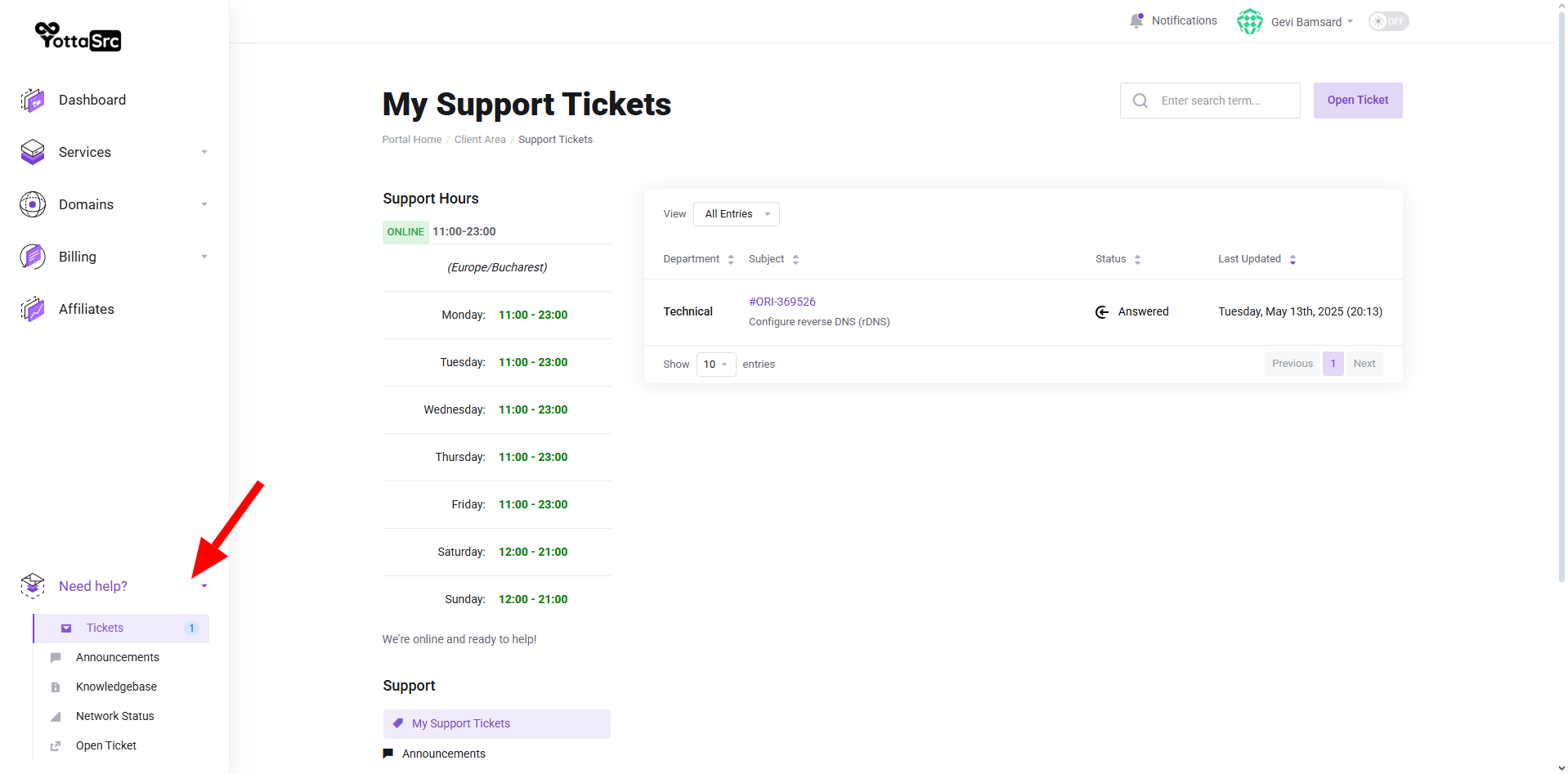This screenshot has height=774, width=1568.
Task: Select Tickets in the sidebar submenu
Action: (121, 629)
